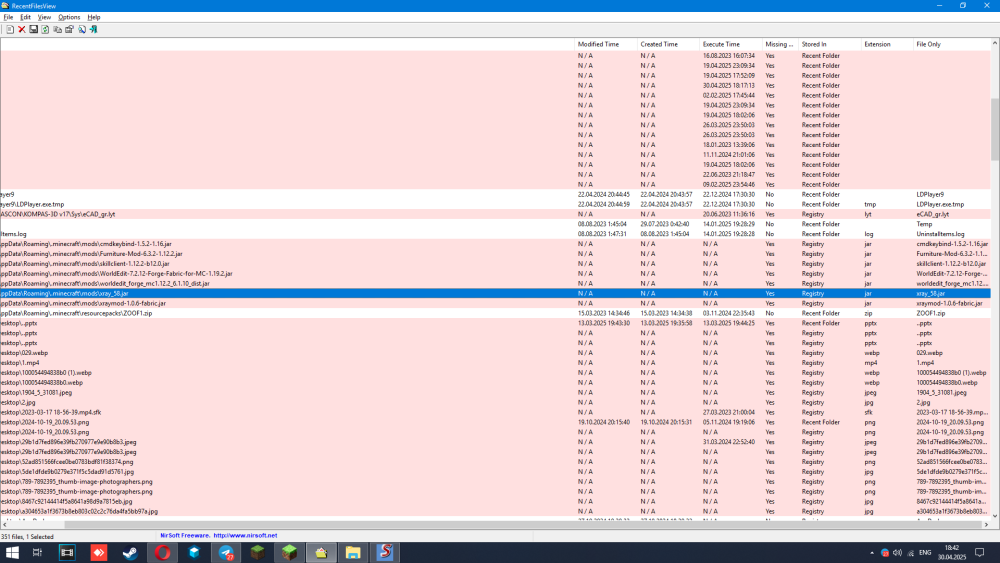Select the xraymod-1.0.6-fabric.jar row
Screen dimensions: 1000x563
[x=495, y=303]
